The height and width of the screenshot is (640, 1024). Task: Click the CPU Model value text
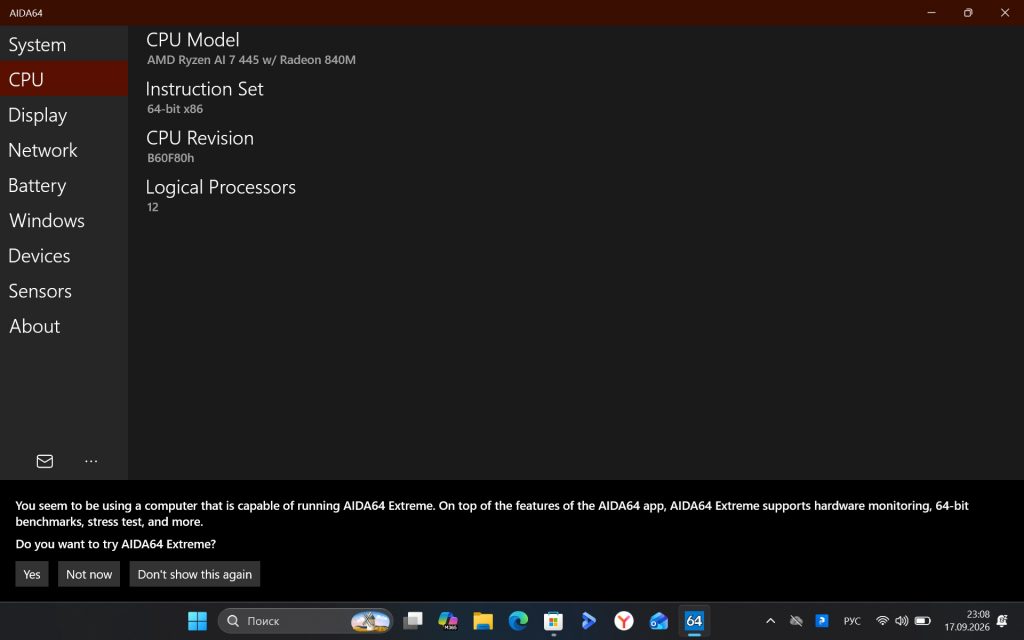point(251,60)
